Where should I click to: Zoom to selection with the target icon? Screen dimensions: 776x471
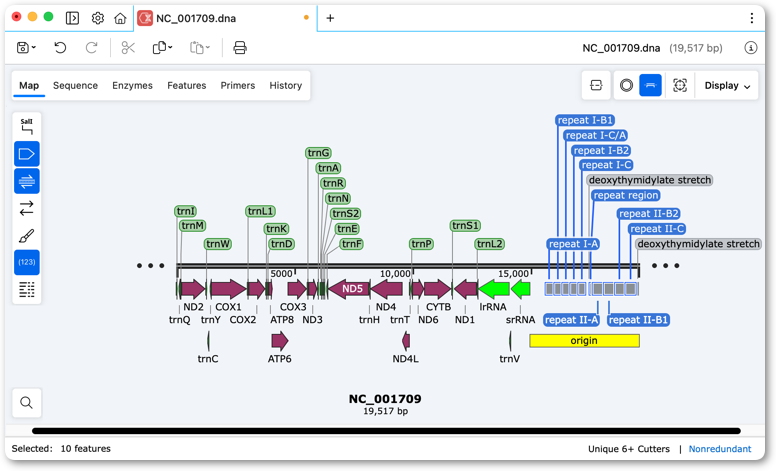680,86
